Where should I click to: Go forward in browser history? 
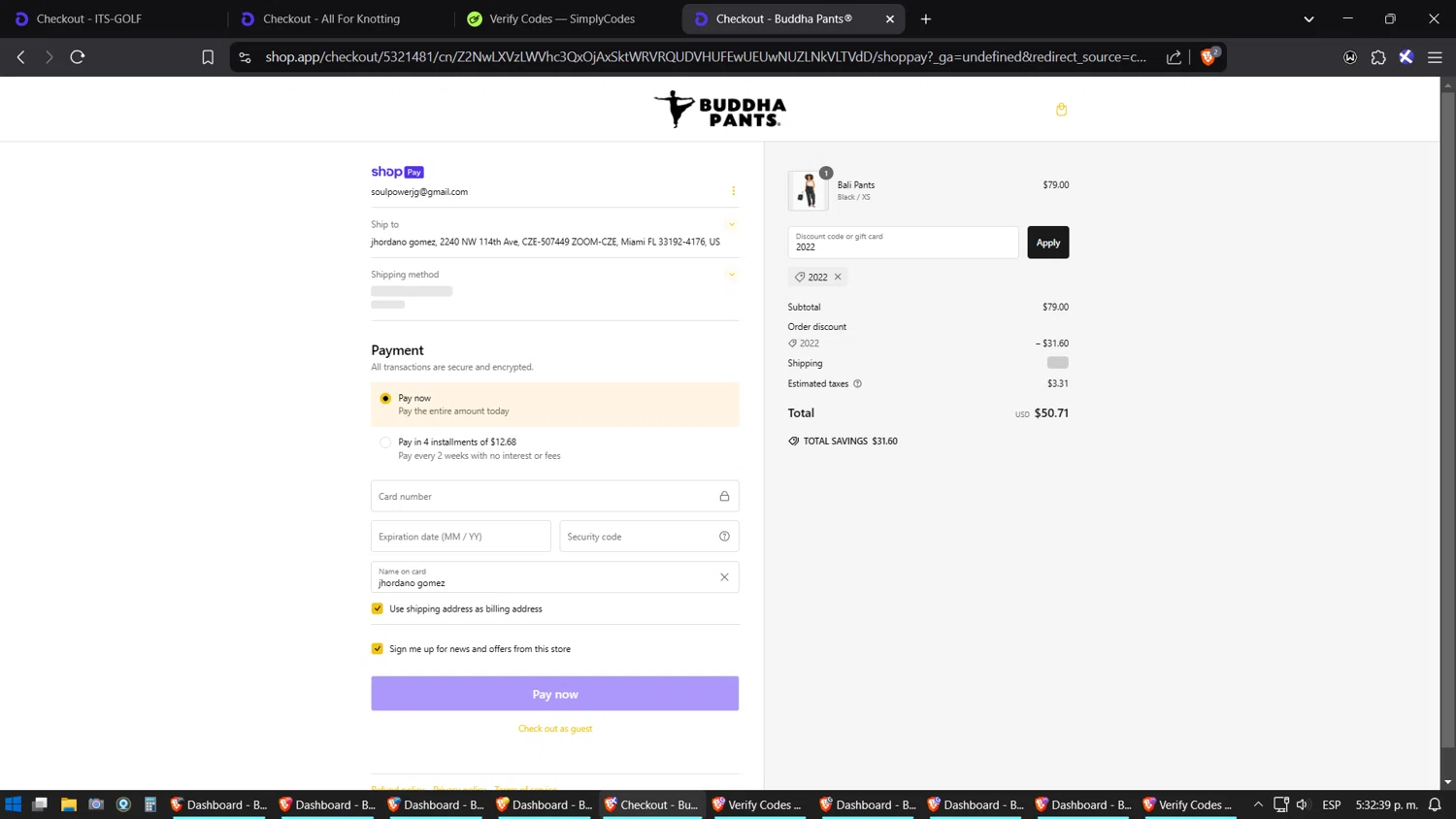[x=49, y=57]
